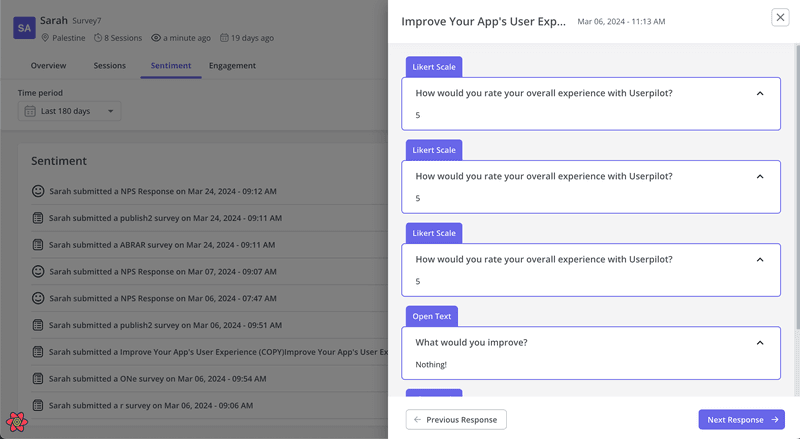Click the calendar icon beside '19 days ago'
The height and width of the screenshot is (439, 800).
coord(224,38)
